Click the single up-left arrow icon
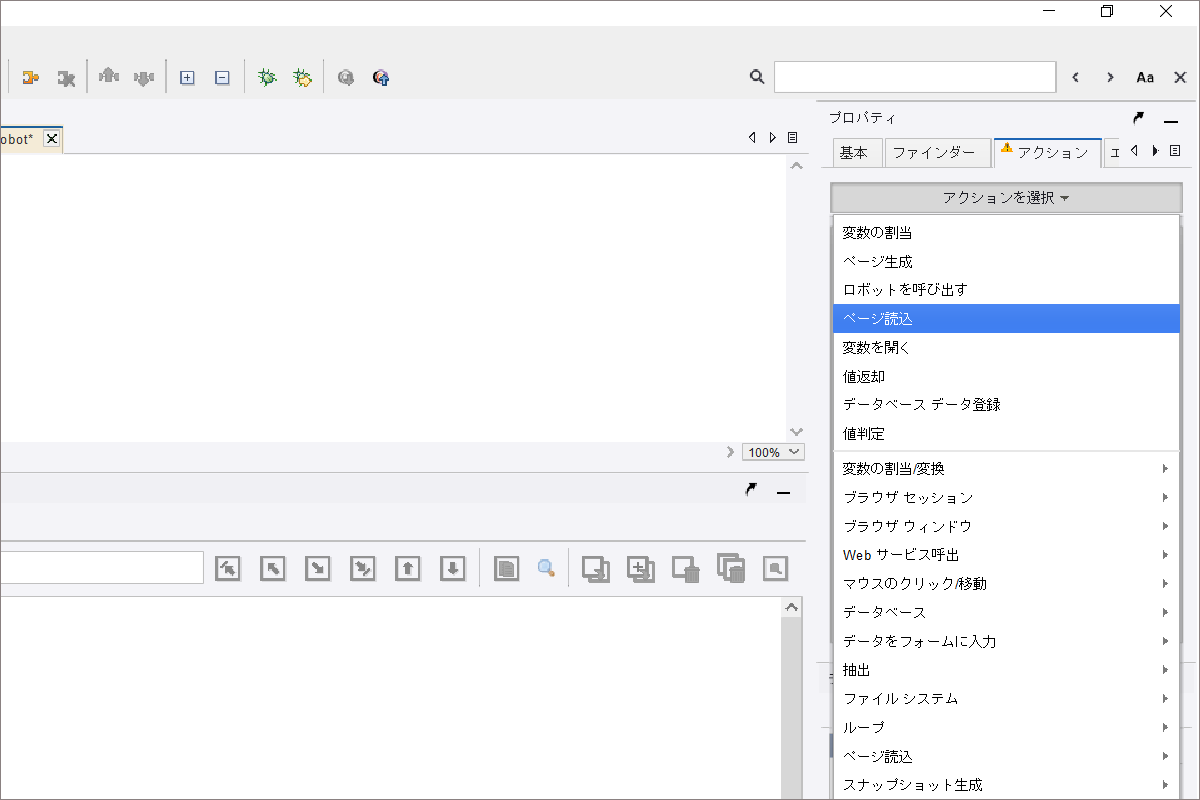The height and width of the screenshot is (800, 1200). tap(273, 568)
